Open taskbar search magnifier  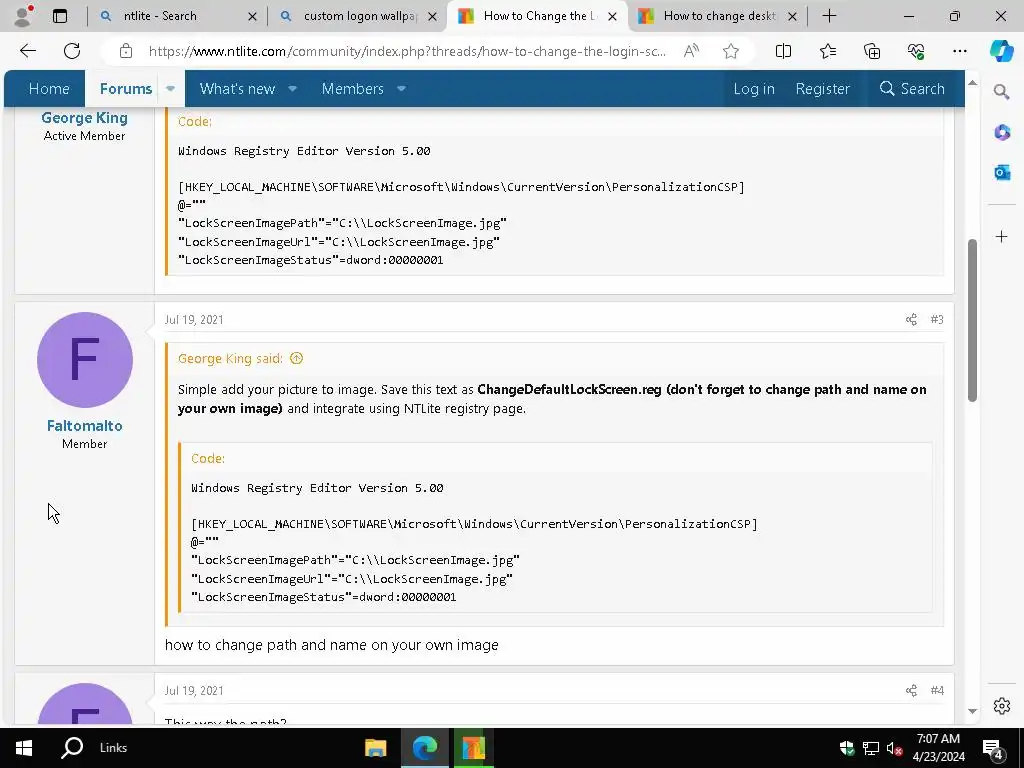(72, 748)
